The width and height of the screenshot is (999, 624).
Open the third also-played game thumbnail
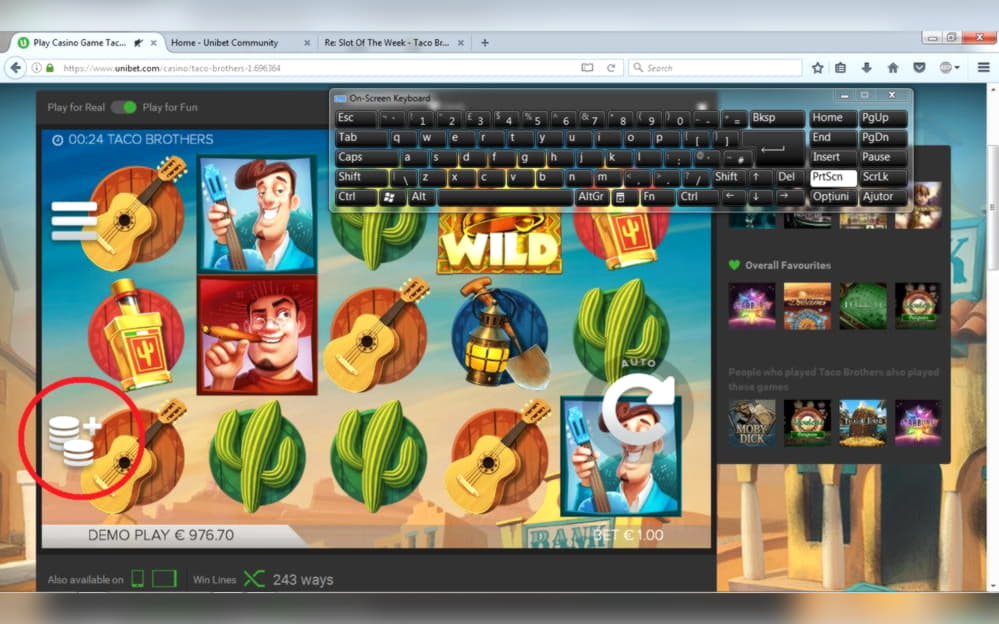pyautogui.click(x=863, y=423)
